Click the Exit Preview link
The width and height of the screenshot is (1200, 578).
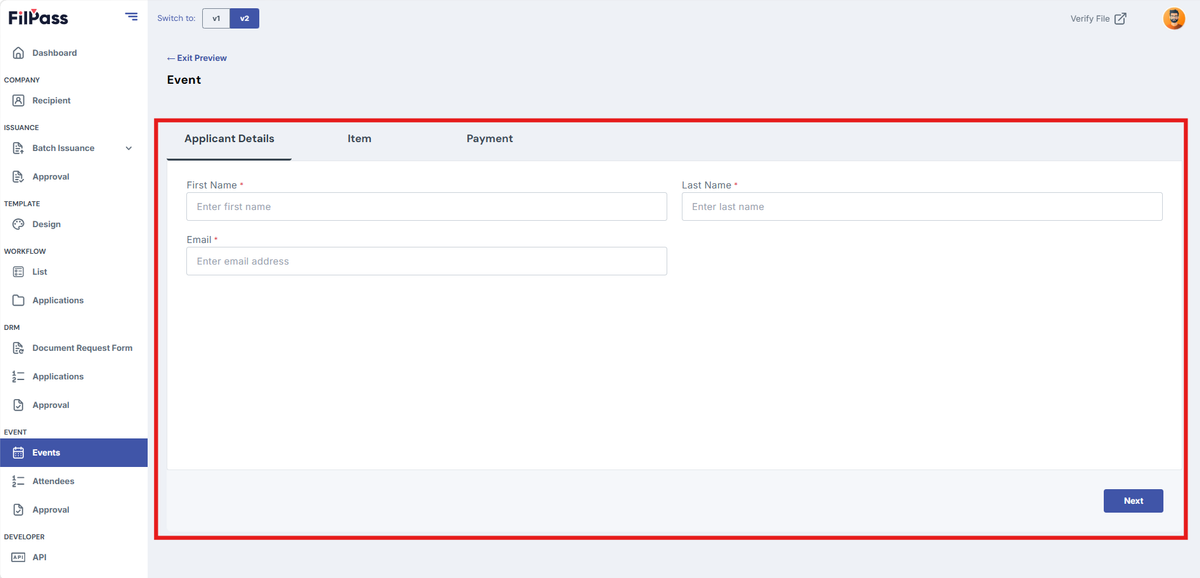(197, 58)
